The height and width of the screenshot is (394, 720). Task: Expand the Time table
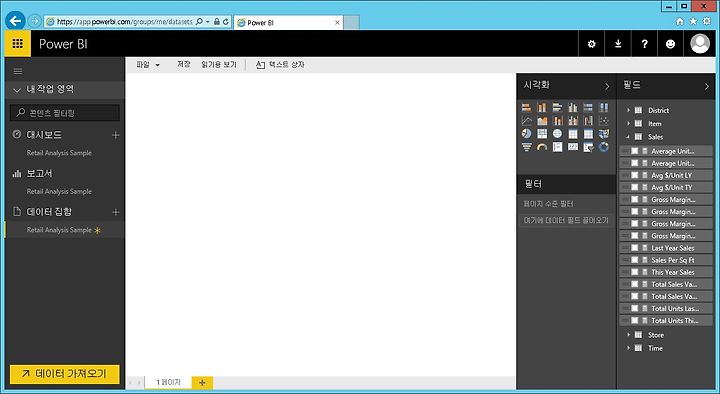tap(629, 348)
